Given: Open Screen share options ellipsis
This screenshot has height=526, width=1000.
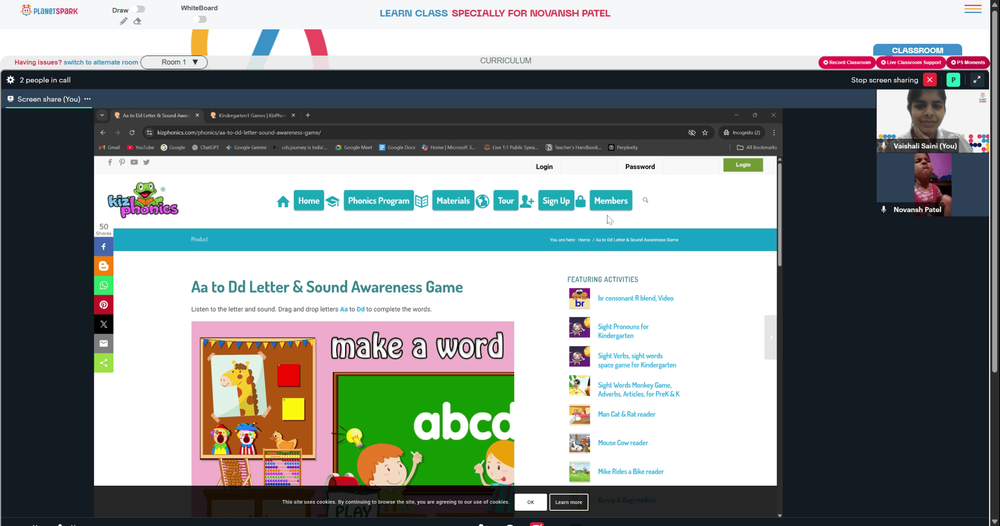Looking at the screenshot, I should pyautogui.click(x=87, y=99).
